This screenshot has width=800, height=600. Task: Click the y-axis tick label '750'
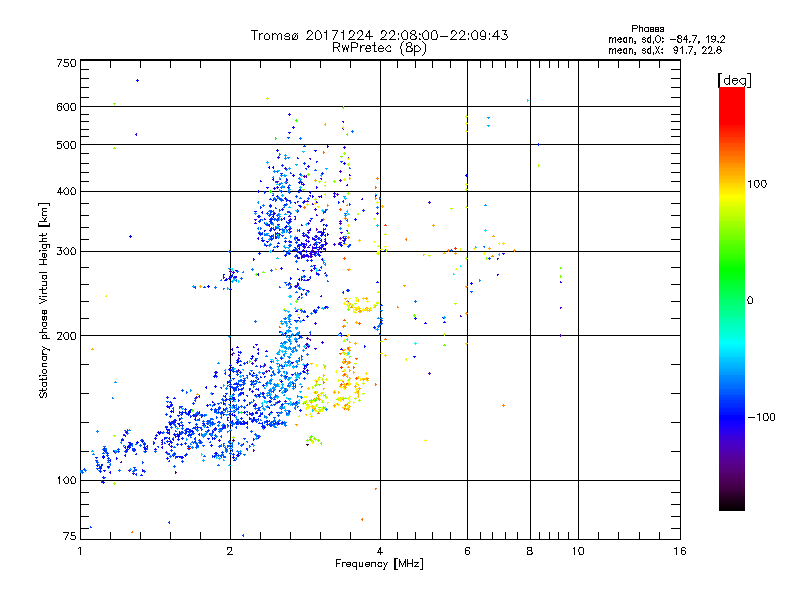[x=66, y=63]
